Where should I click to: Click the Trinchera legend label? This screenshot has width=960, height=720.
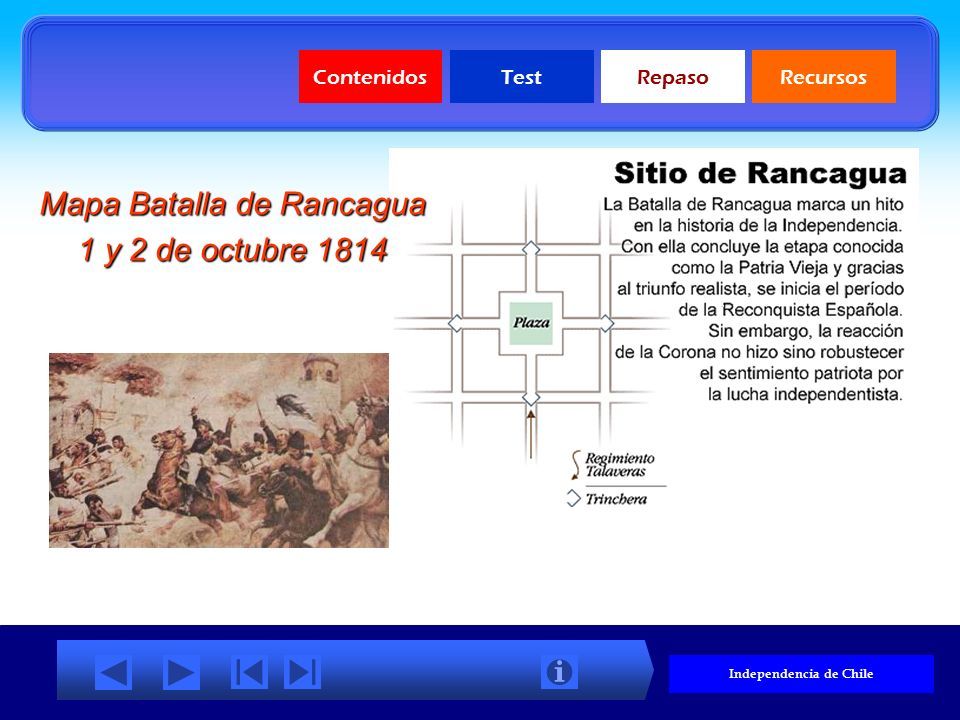pyautogui.click(x=616, y=499)
